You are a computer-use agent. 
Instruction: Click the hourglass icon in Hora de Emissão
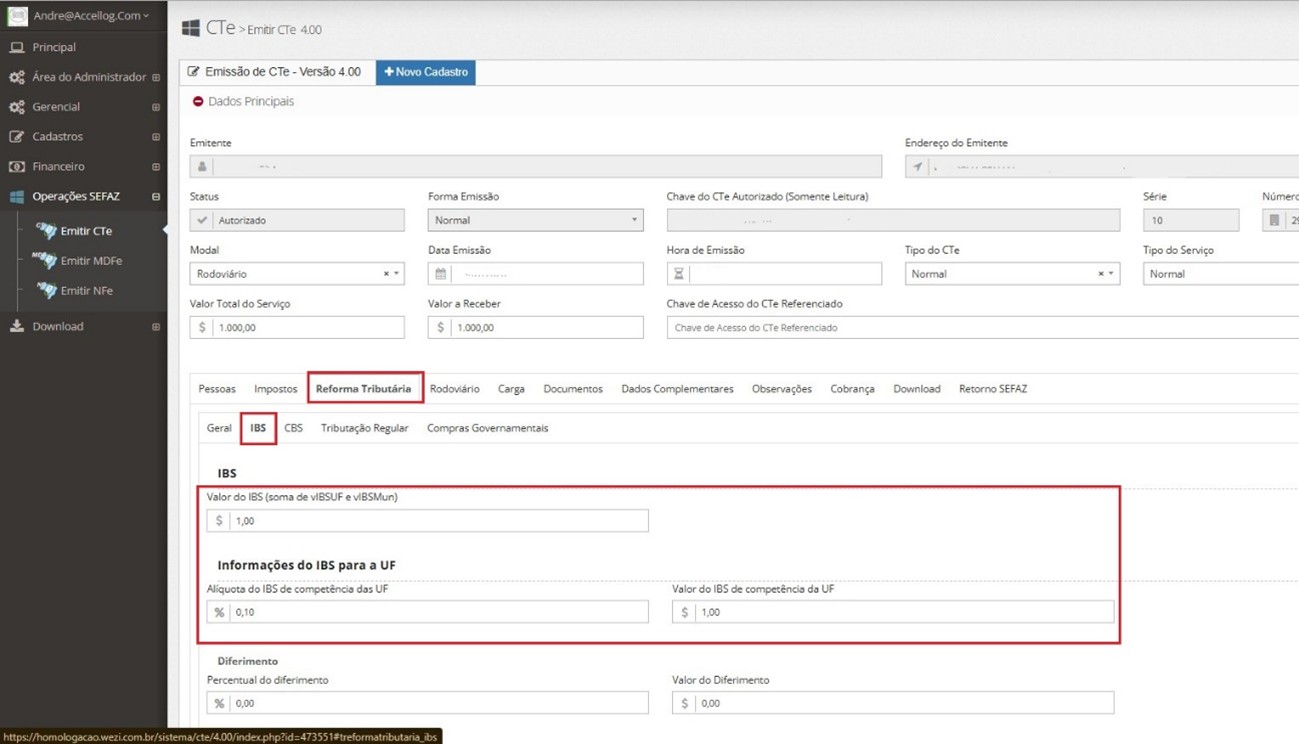coord(678,274)
